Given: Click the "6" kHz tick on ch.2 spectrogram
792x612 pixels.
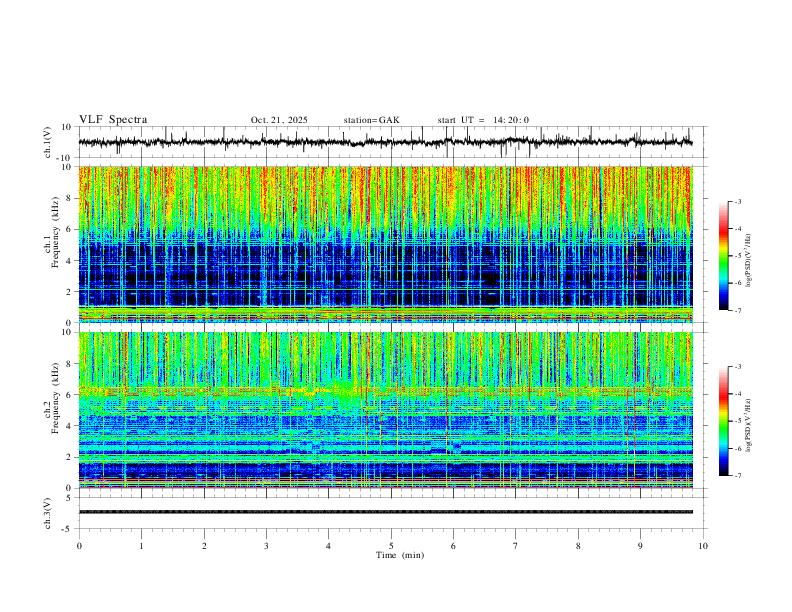Looking at the screenshot, I should tap(70, 395).
